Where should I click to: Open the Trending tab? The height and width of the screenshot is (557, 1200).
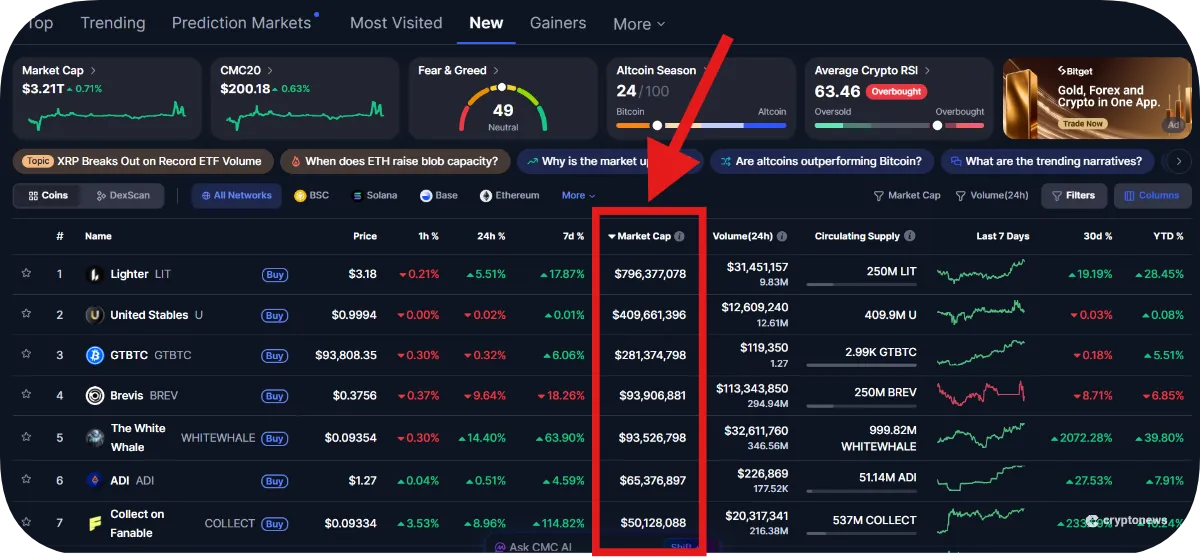tap(113, 23)
